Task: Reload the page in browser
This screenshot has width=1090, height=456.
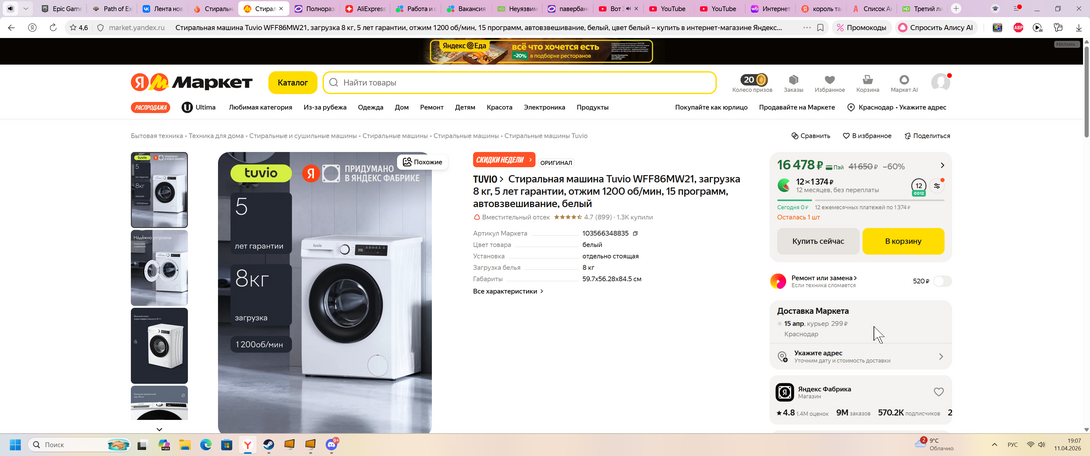Action: click(53, 28)
